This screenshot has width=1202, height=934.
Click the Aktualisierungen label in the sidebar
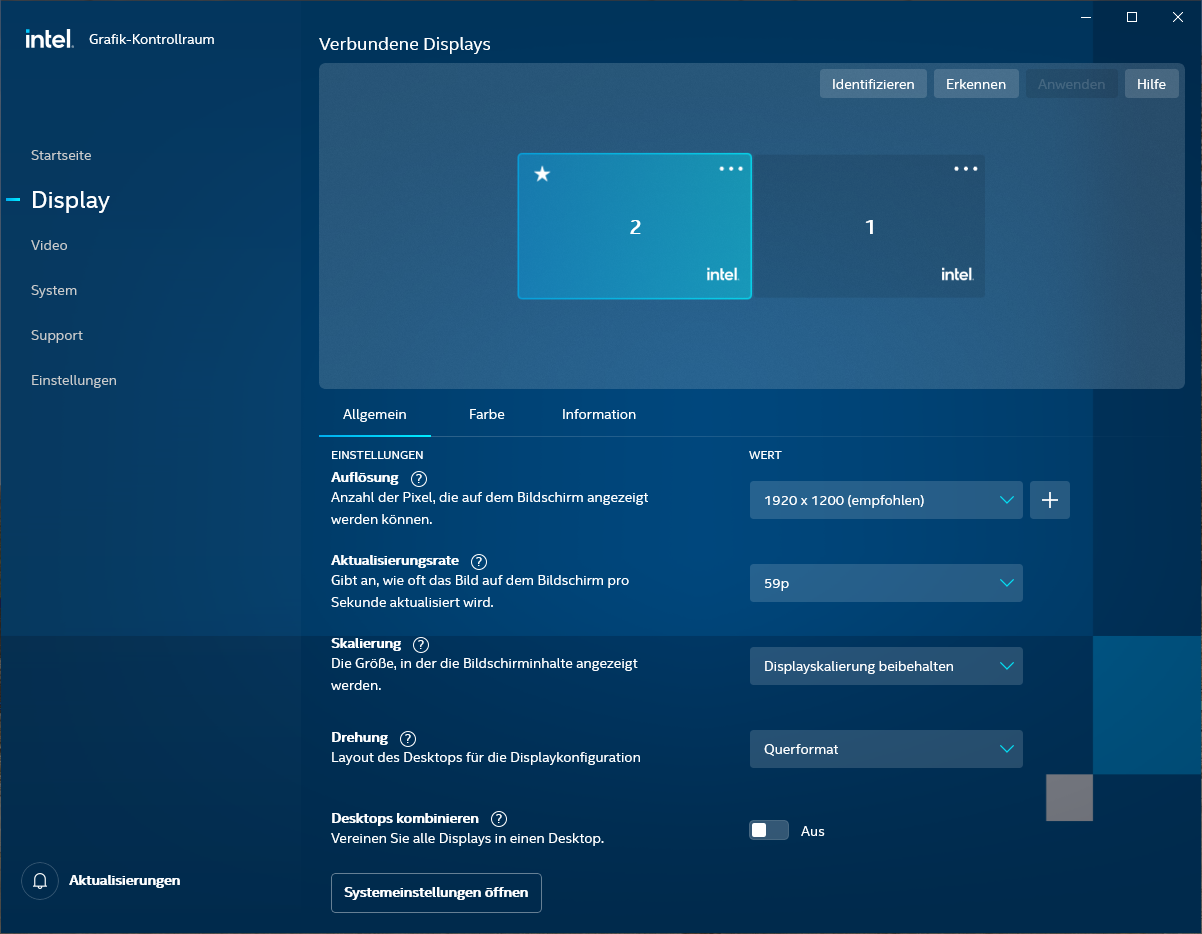click(125, 881)
